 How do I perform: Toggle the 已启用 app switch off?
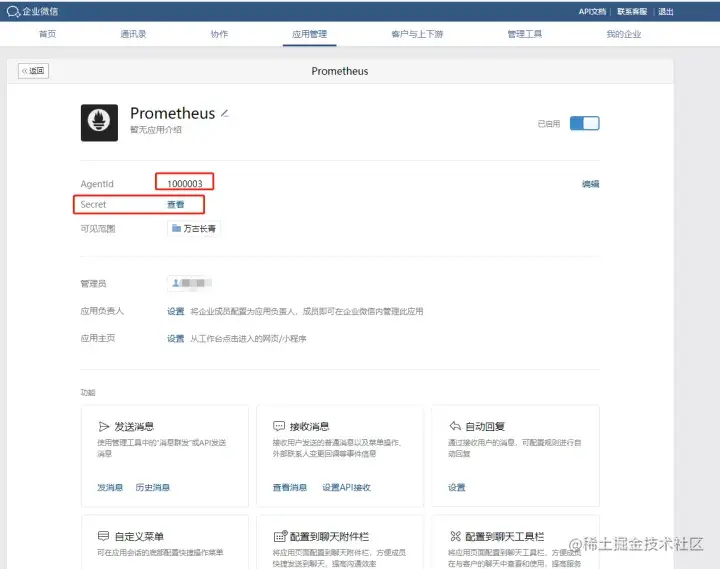click(585, 123)
